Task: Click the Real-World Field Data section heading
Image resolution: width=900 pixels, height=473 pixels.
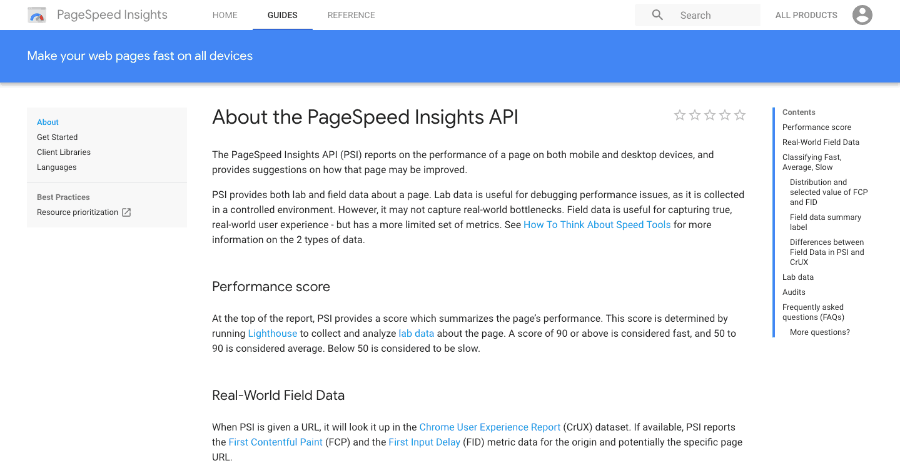Action: [x=278, y=396]
